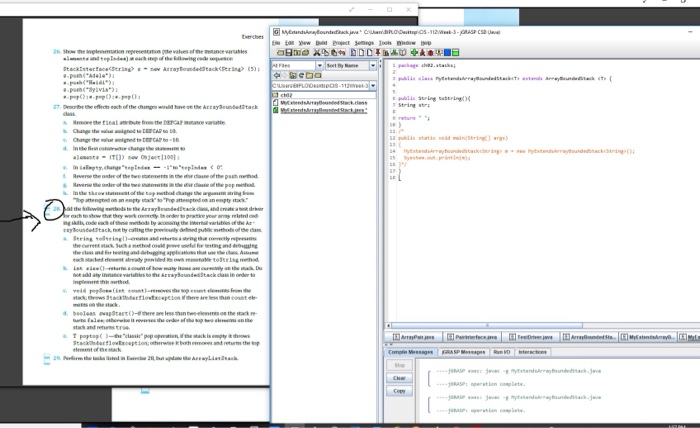Open the Edit menu
This screenshot has height=428, width=700.
click(290, 43)
